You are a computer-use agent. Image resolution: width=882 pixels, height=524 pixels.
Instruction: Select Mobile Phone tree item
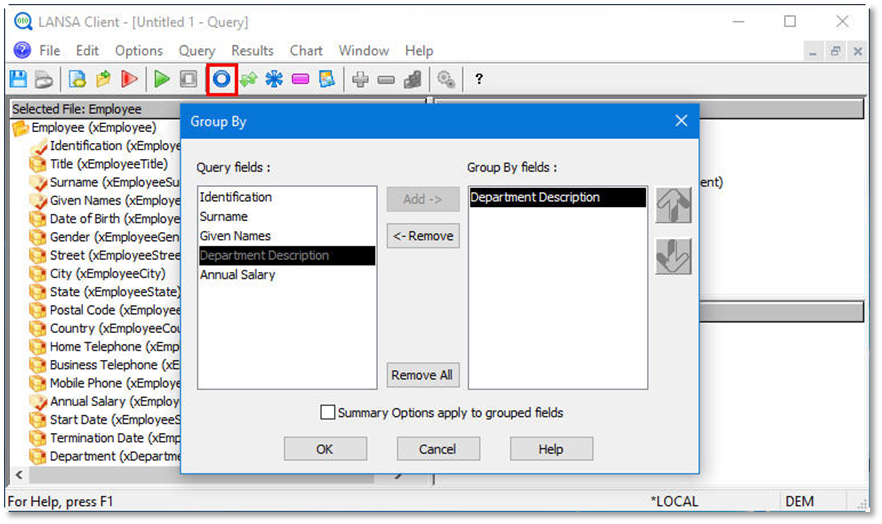click(x=115, y=383)
